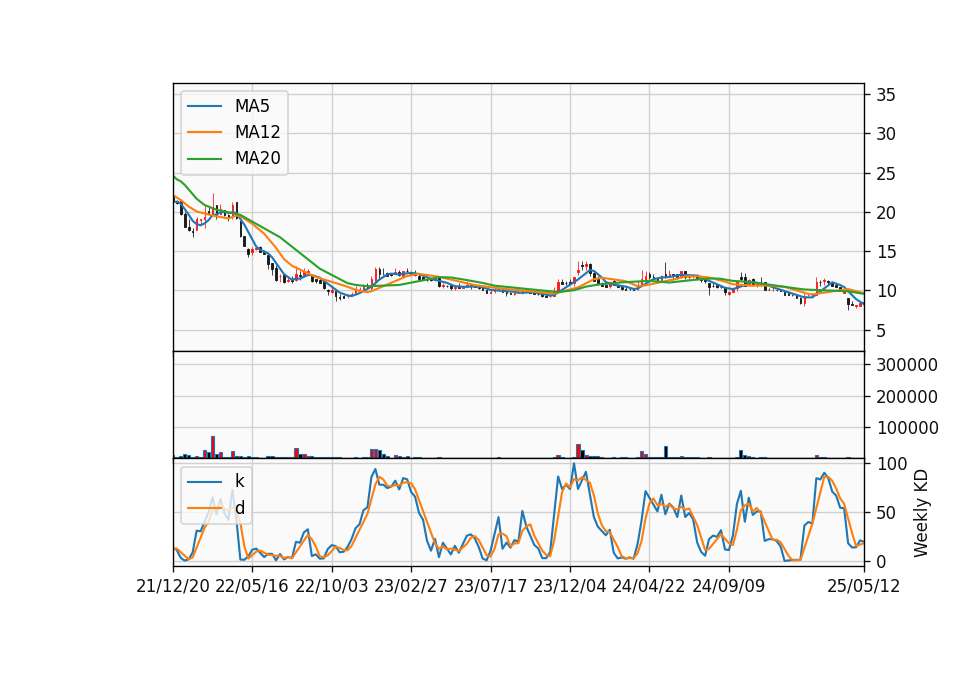Click the 22/05/16 date tick label
Viewport: 960px width, 690px height.
[252, 586]
